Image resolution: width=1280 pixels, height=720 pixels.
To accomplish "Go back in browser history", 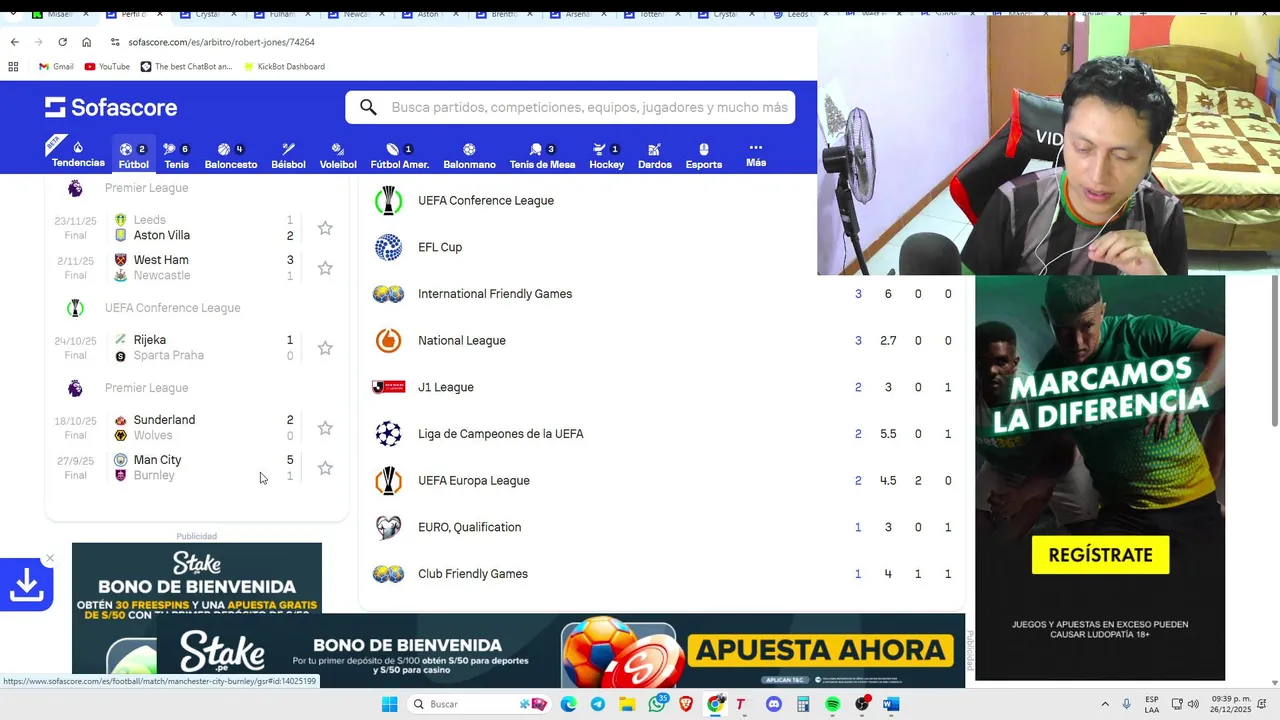I will tap(14, 42).
